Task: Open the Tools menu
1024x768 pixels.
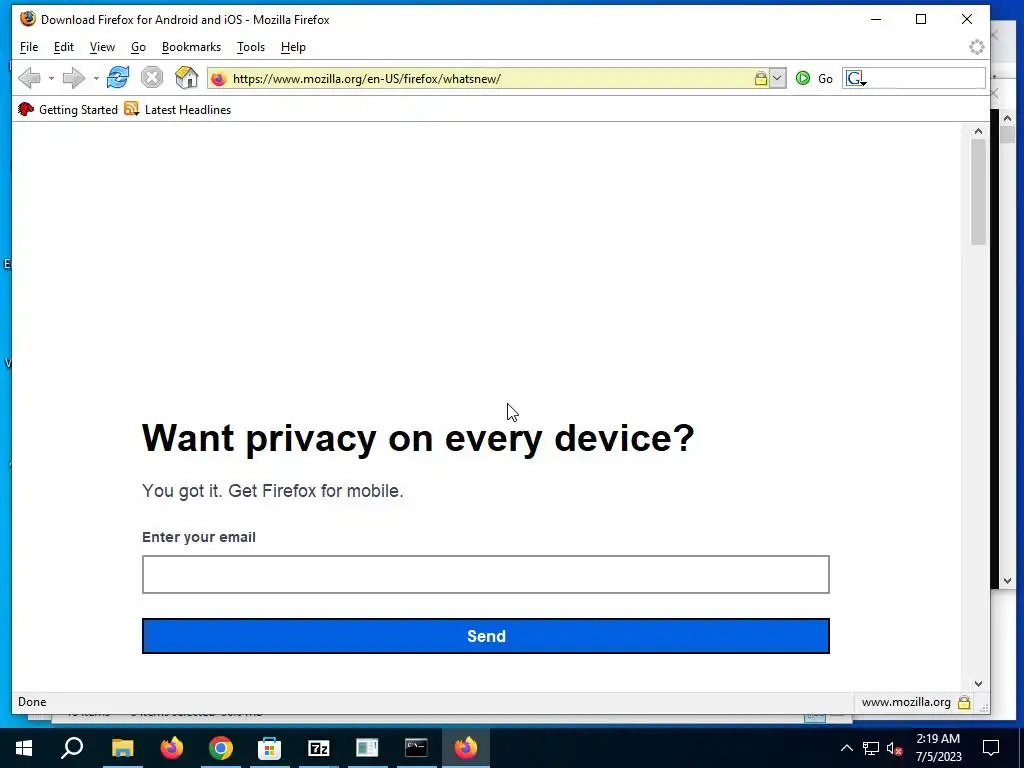Action: pyautogui.click(x=251, y=47)
